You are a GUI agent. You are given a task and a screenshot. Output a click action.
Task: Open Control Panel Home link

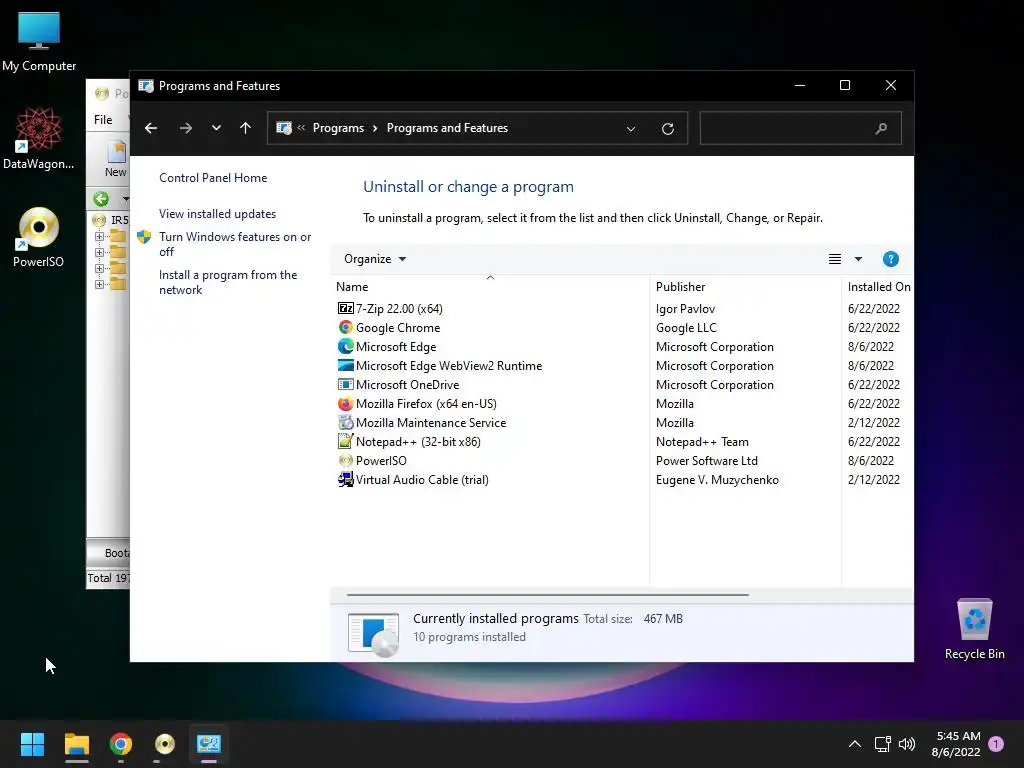click(213, 178)
